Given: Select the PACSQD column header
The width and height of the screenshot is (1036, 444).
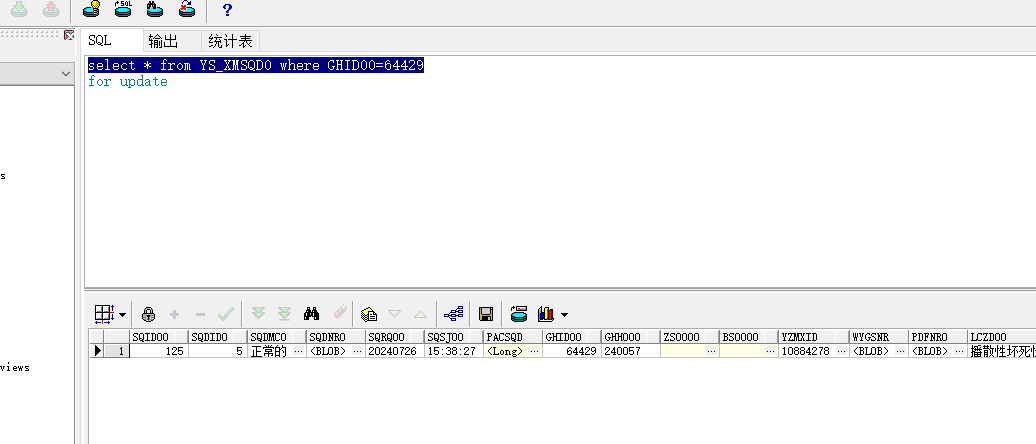Looking at the screenshot, I should pyautogui.click(x=513, y=337).
